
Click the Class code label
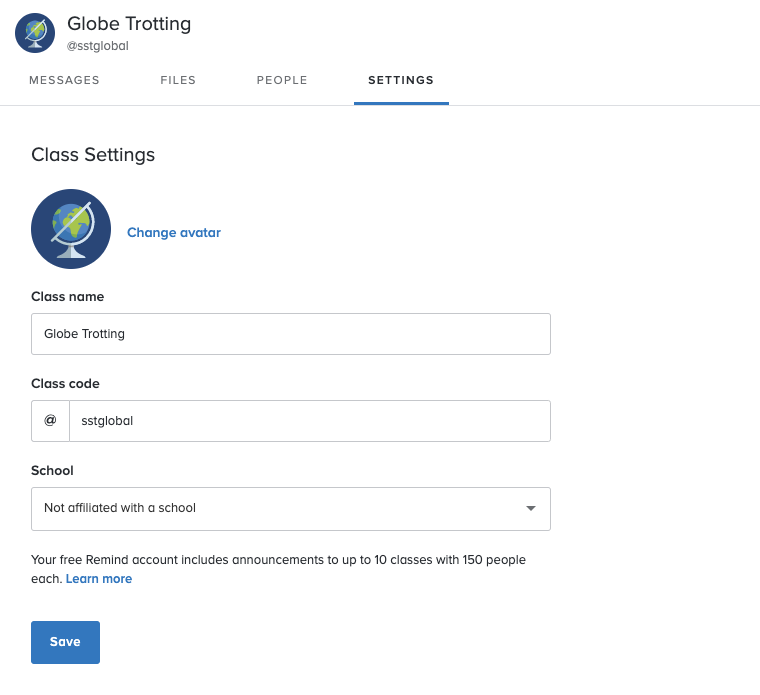tap(65, 383)
